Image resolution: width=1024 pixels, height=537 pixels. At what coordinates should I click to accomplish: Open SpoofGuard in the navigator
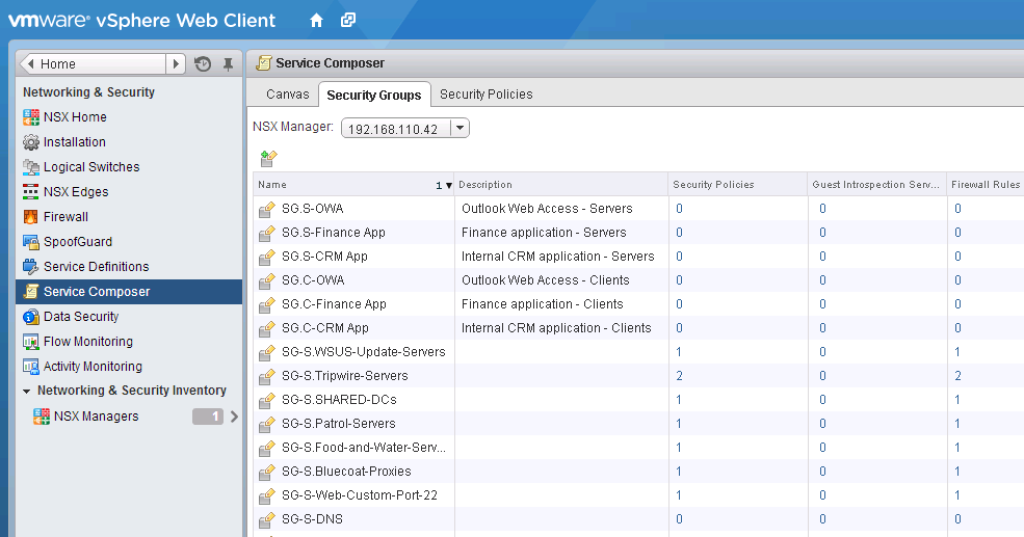click(x=78, y=242)
